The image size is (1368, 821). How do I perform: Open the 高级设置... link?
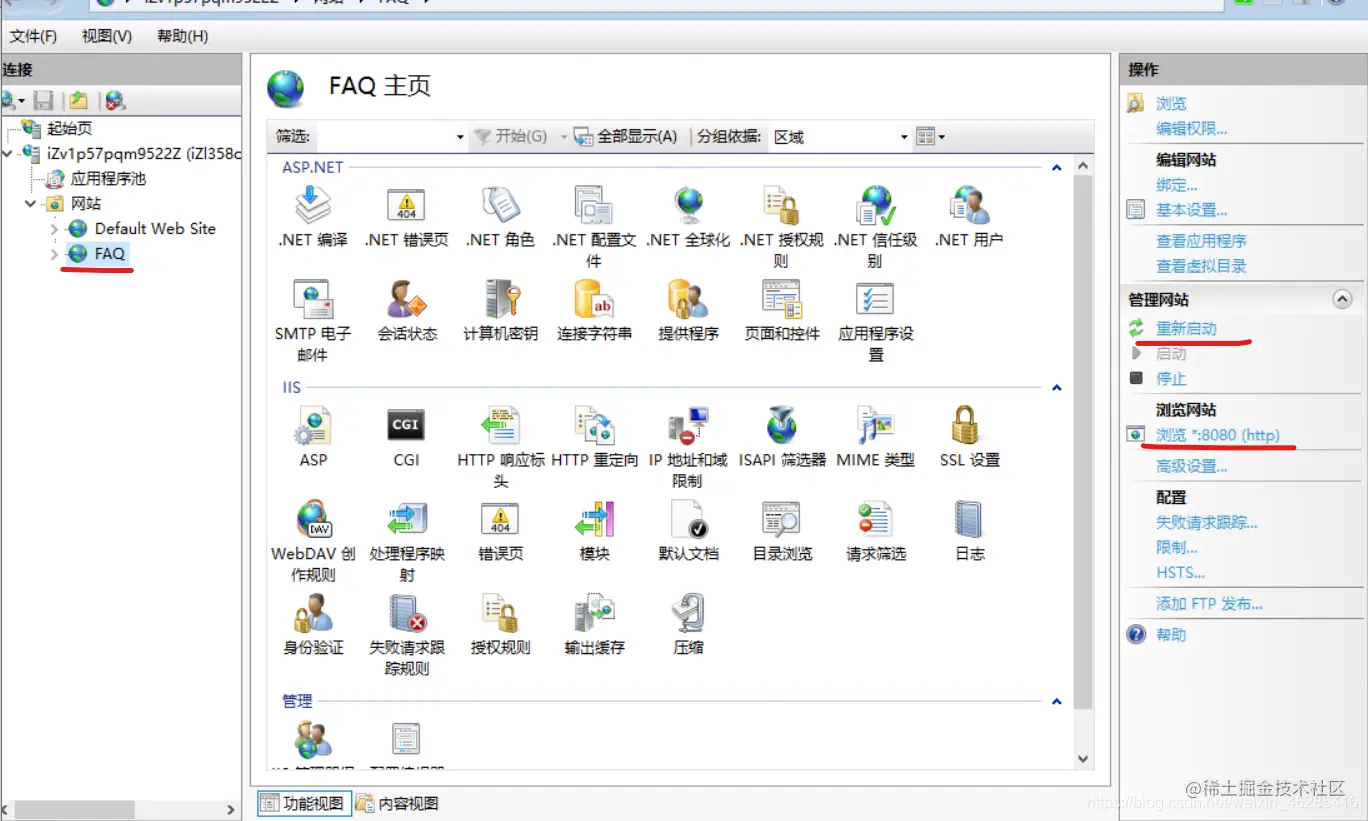[1192, 466]
